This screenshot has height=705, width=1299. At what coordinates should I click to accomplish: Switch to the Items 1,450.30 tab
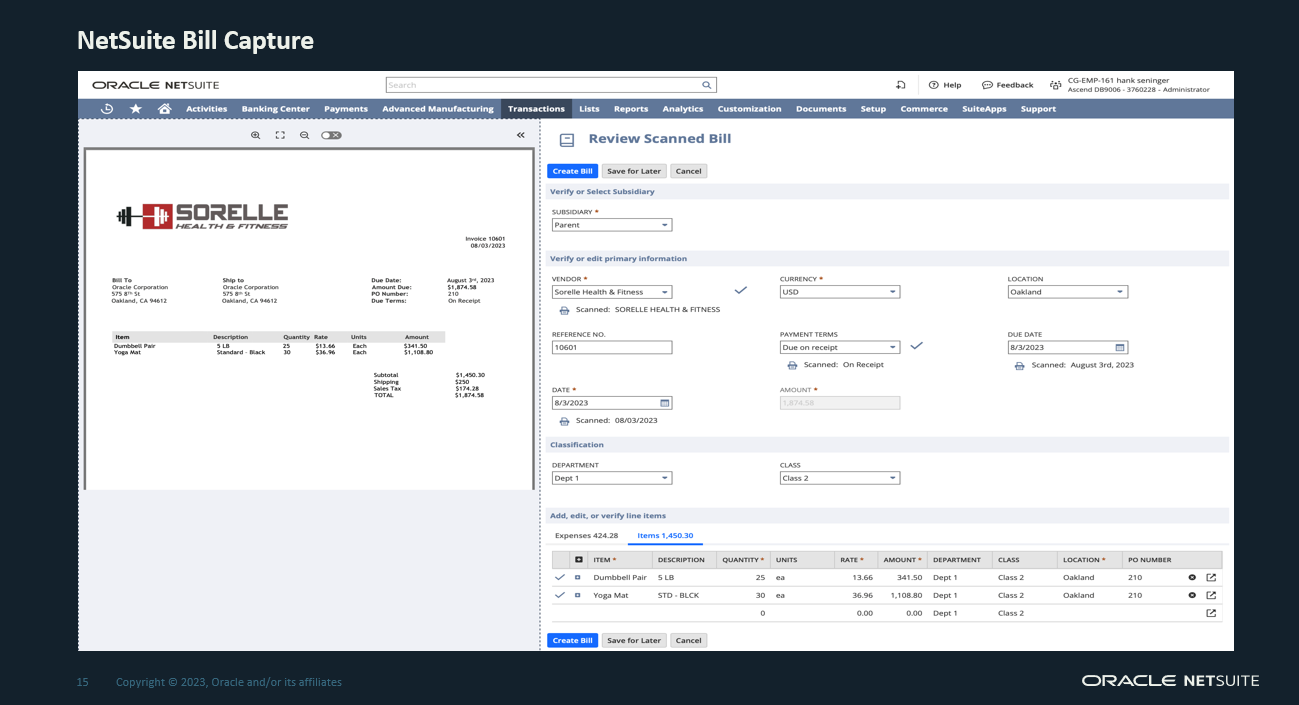665,536
